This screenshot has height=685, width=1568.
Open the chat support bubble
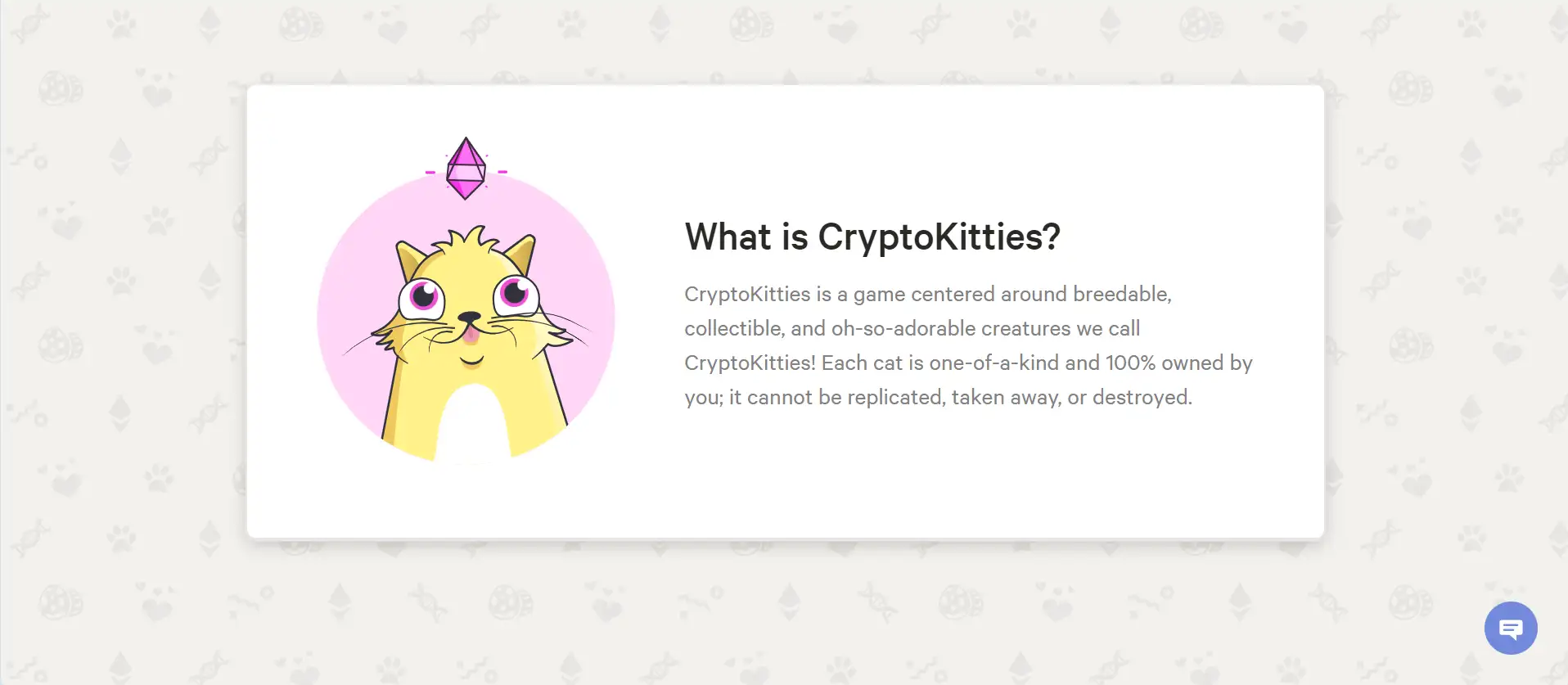[x=1510, y=628]
